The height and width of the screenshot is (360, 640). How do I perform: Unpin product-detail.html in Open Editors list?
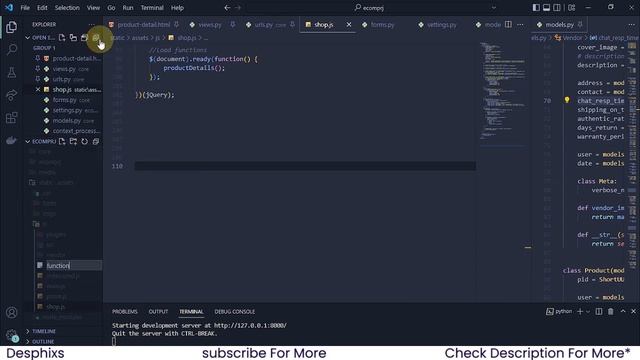[x=38, y=58]
